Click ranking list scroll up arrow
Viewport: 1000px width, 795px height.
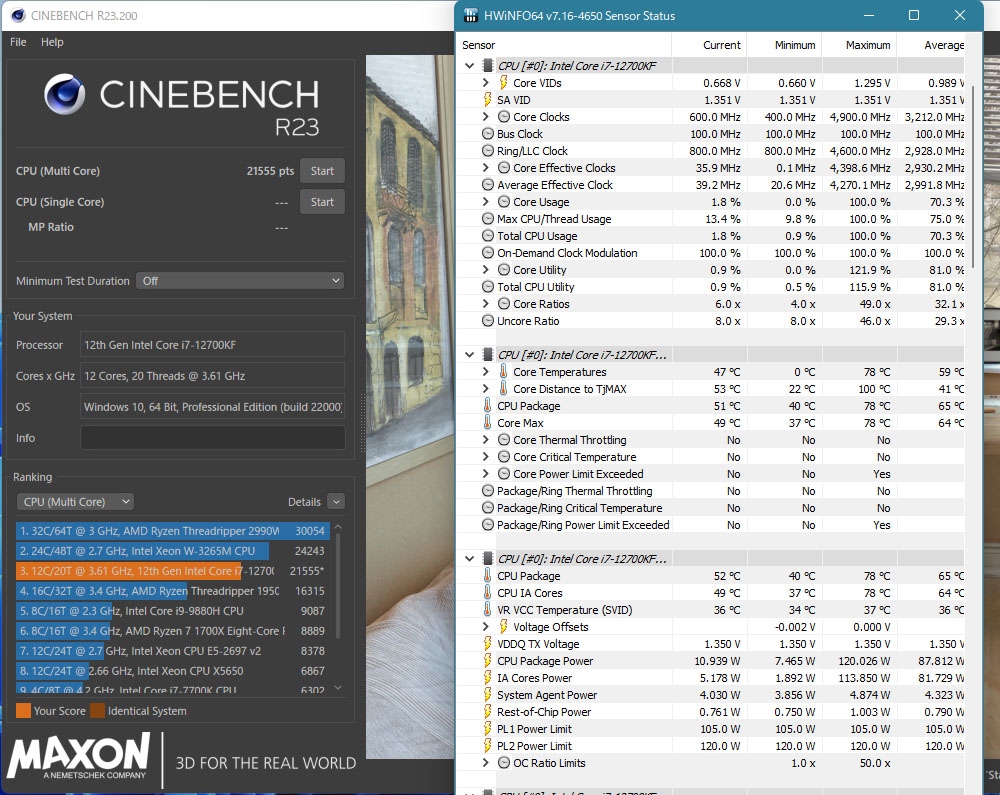coord(338,527)
